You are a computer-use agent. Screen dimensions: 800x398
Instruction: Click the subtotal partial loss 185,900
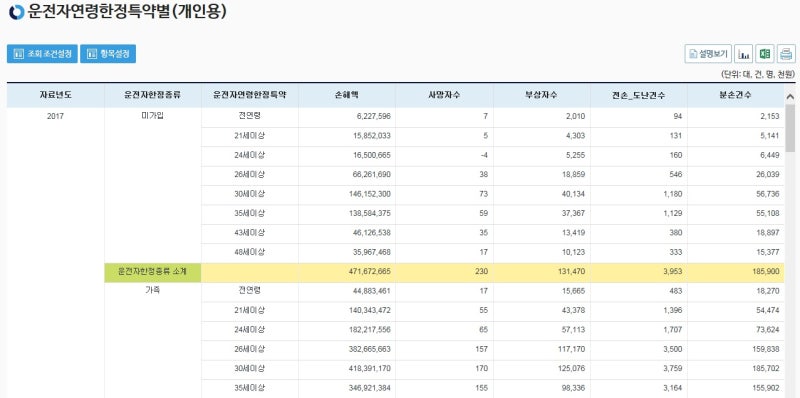[766, 272]
